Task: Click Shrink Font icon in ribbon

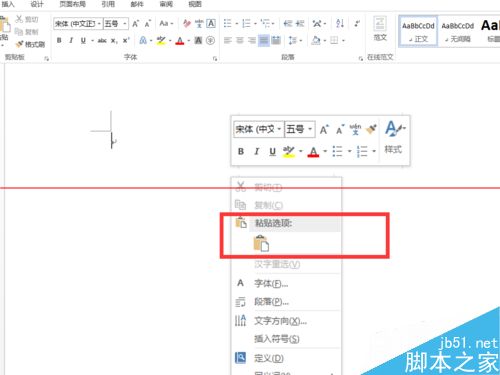Action: pos(147,24)
